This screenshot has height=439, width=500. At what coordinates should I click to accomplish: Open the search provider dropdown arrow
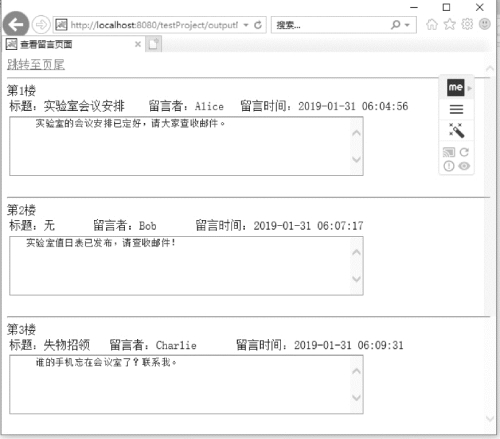pyautogui.click(x=407, y=25)
